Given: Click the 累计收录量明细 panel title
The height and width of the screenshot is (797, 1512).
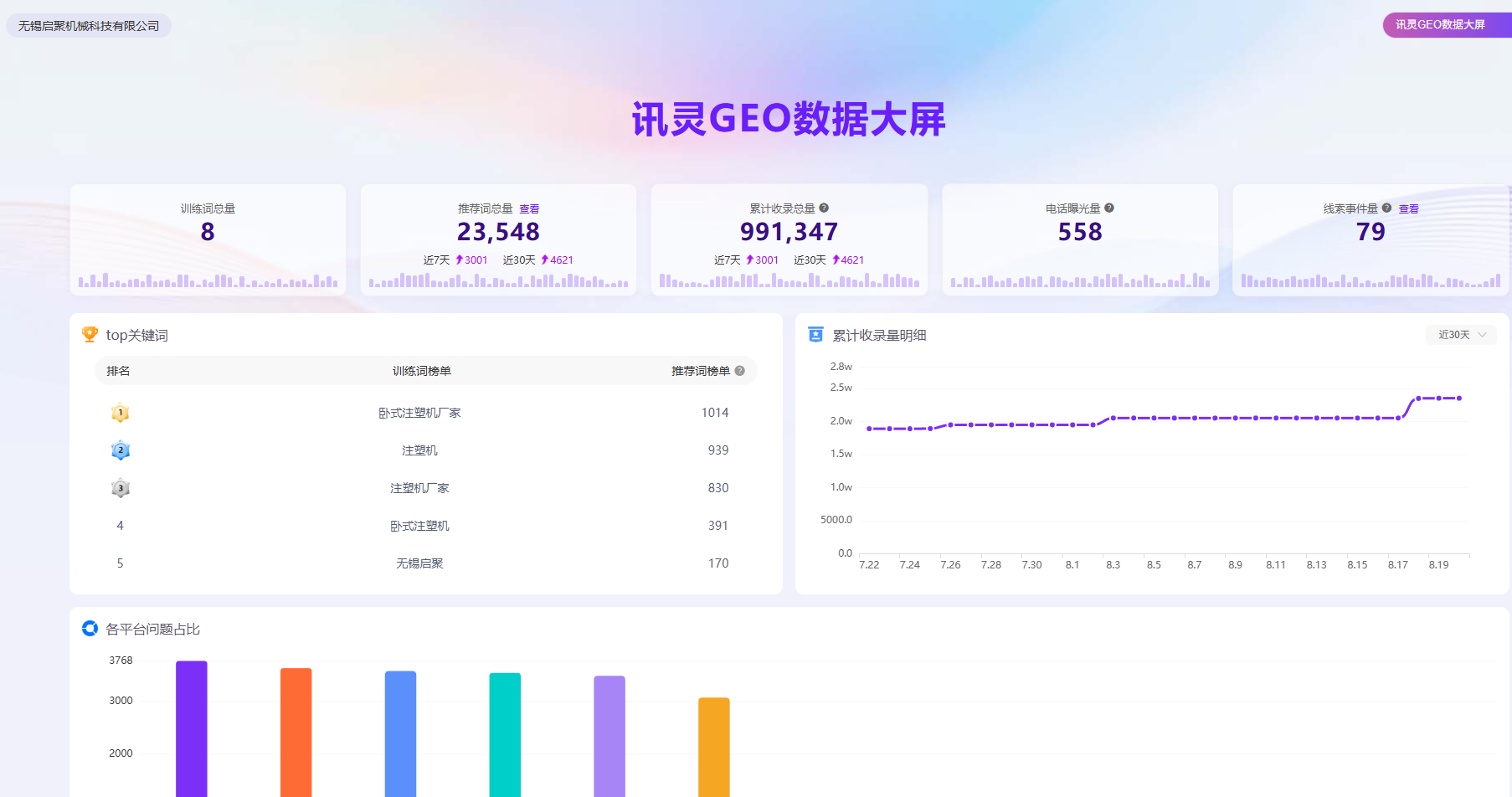Looking at the screenshot, I should tap(879, 336).
